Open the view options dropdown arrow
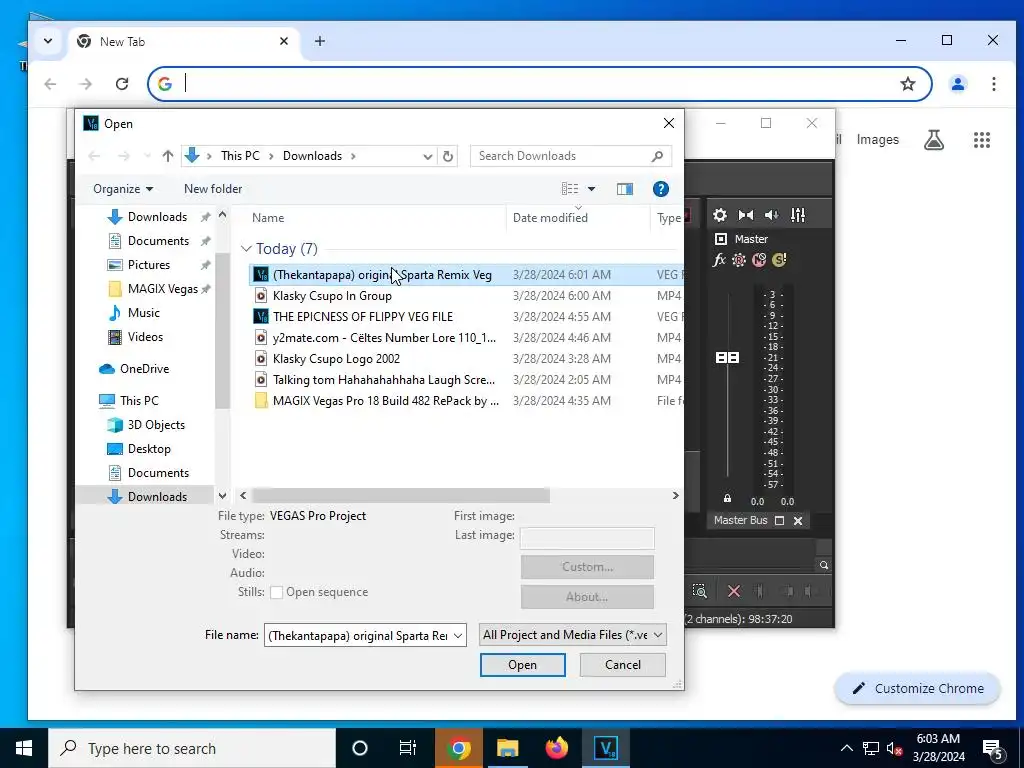1024x768 pixels. coord(592,189)
